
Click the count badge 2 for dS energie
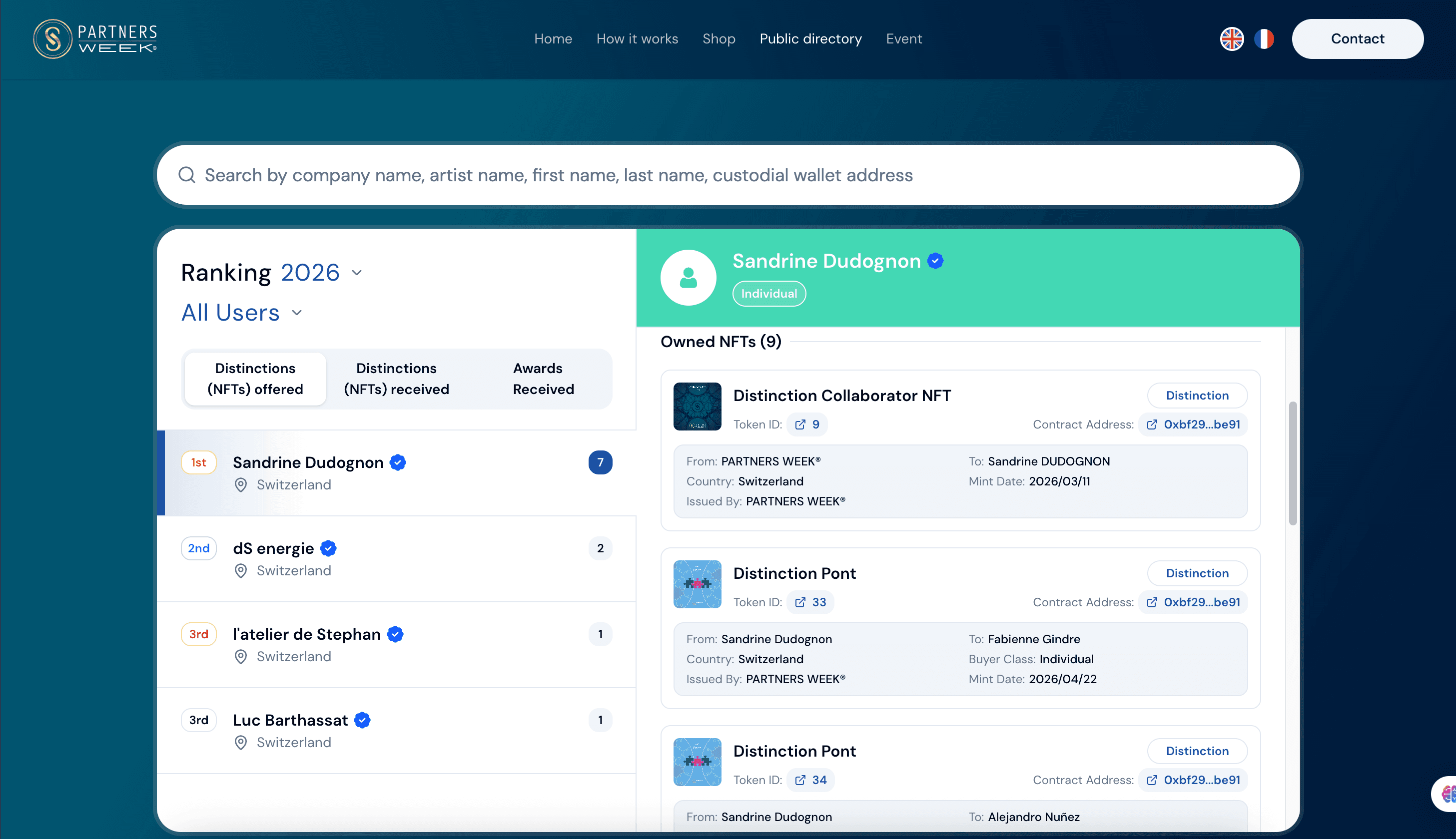click(600, 548)
